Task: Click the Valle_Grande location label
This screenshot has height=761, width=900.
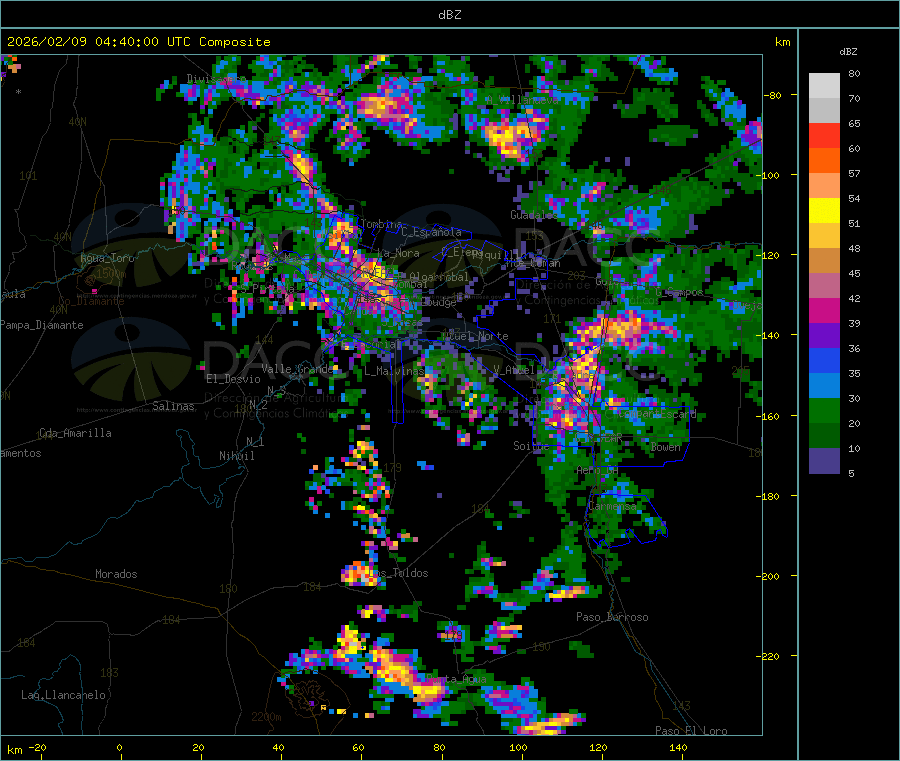Action: [x=297, y=368]
